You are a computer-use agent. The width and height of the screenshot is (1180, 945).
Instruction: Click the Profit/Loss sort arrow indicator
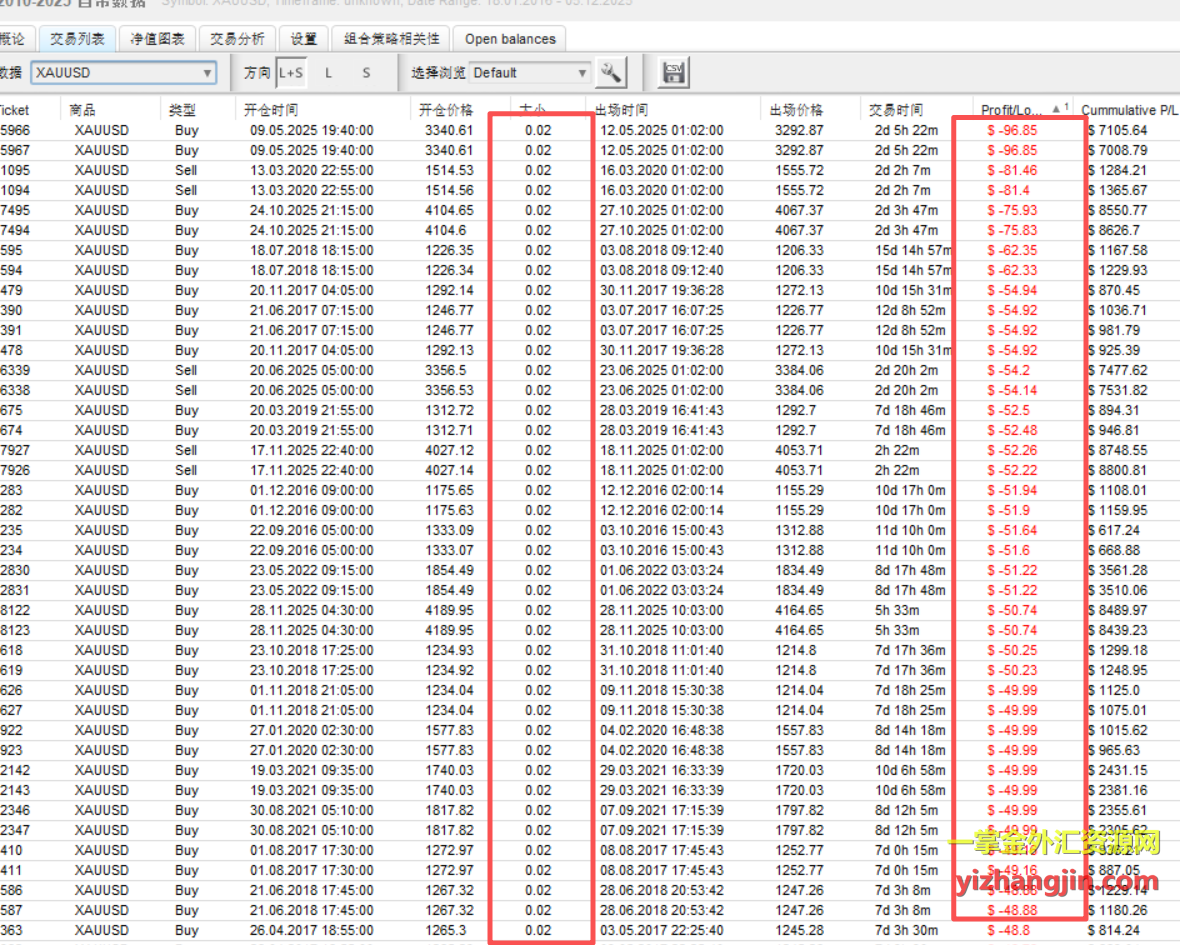pos(1056,109)
